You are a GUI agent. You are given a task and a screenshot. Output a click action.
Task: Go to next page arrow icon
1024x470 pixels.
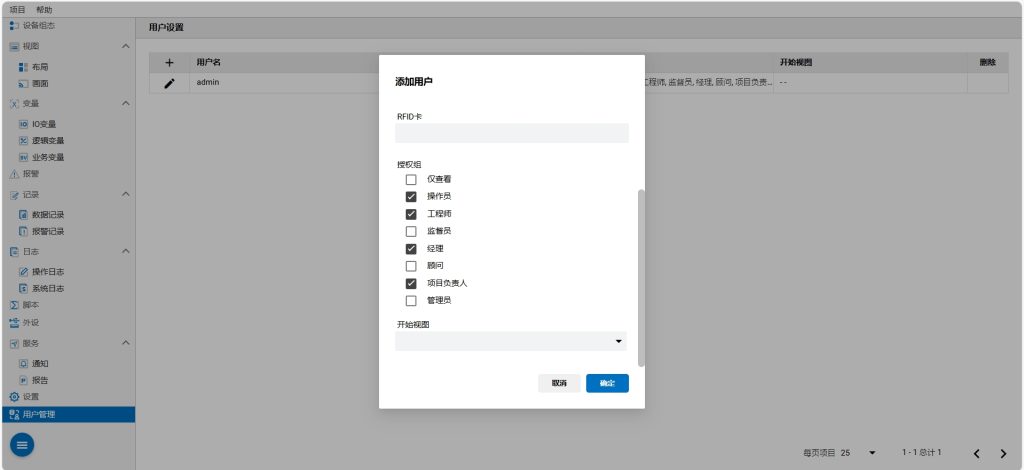point(1002,453)
